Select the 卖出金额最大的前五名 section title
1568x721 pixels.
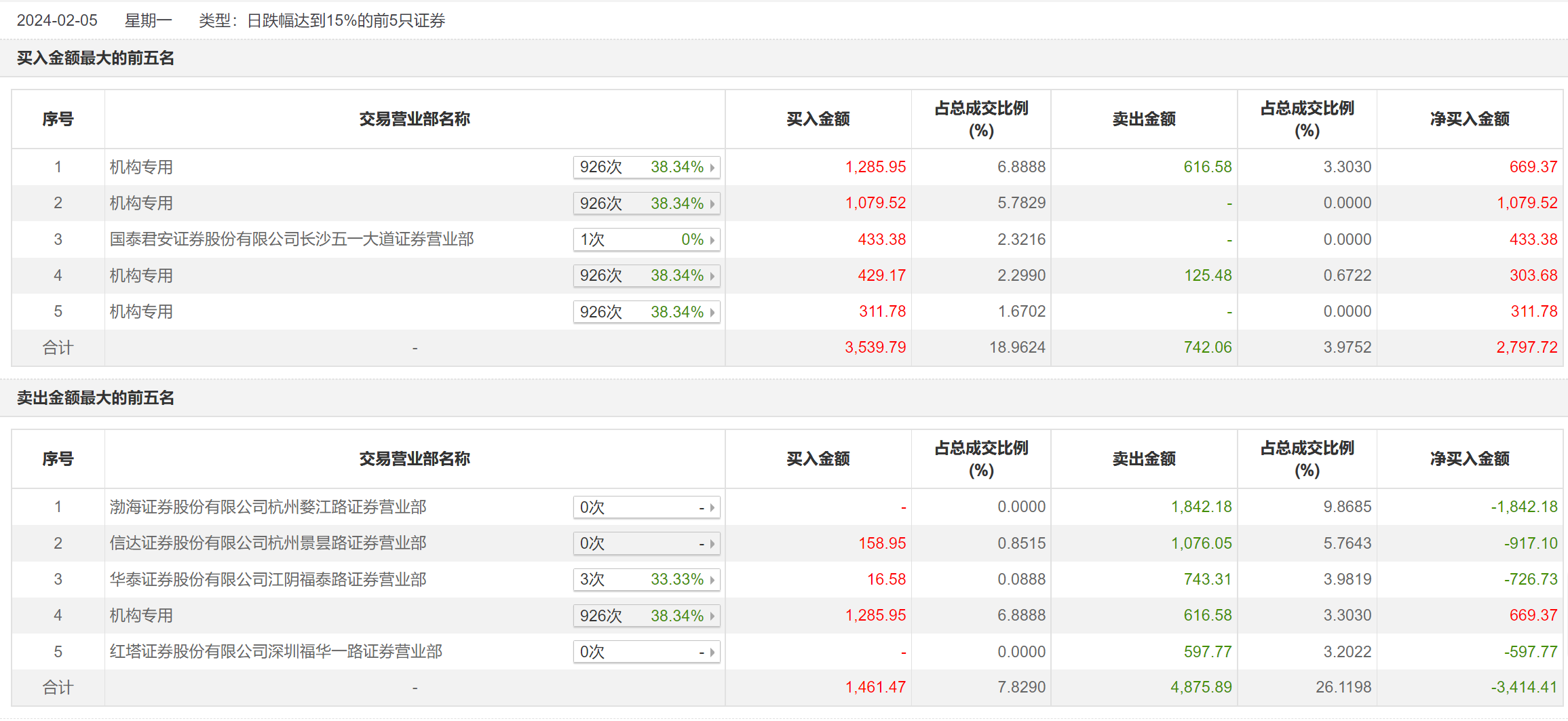tap(96, 398)
